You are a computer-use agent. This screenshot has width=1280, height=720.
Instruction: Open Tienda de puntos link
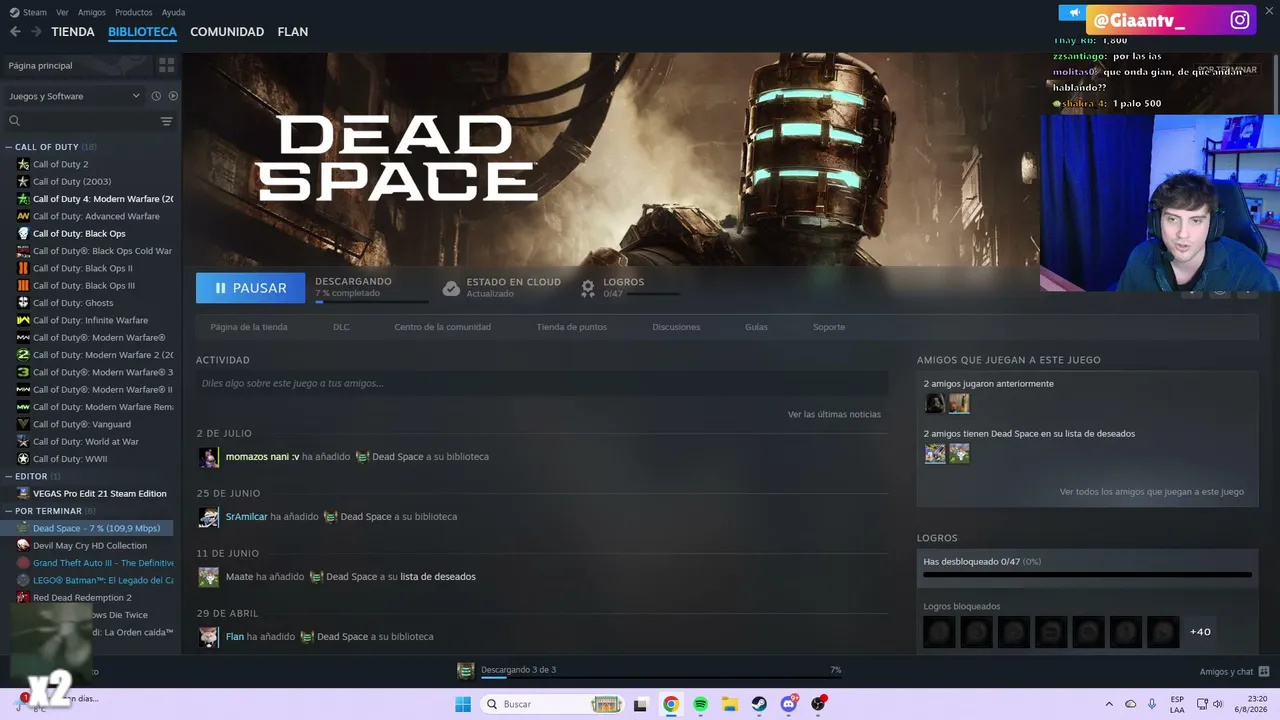point(572,327)
